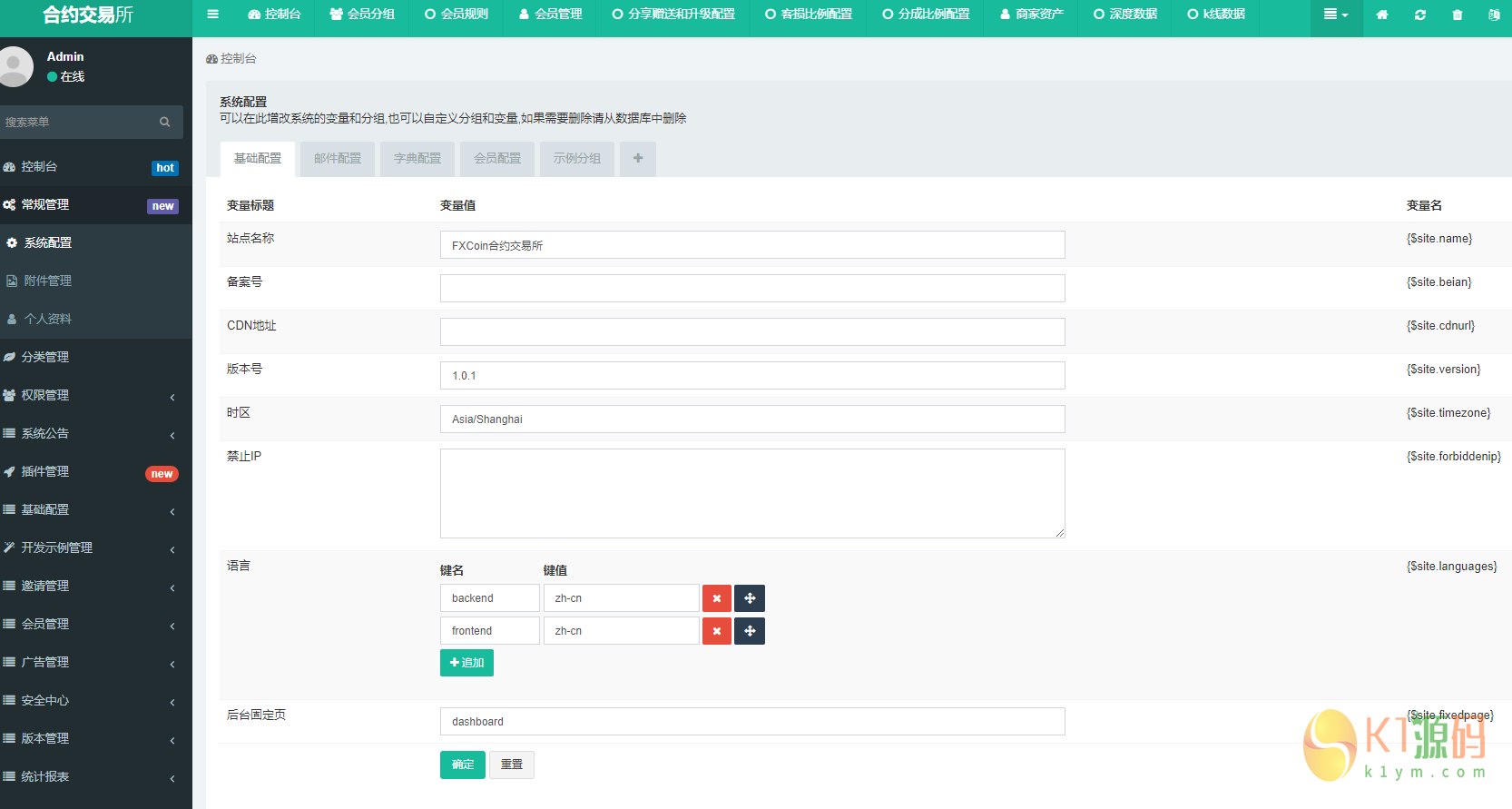Click the frontend language key field
Screen dimensions: 1512x809
pyautogui.click(x=490, y=631)
